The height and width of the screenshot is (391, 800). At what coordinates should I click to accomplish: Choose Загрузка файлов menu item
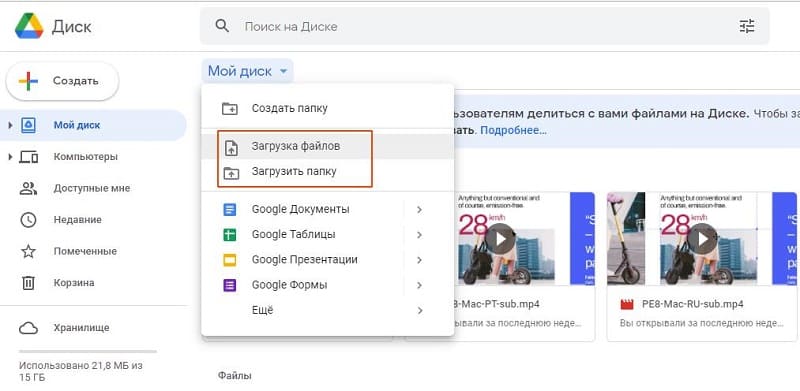tap(328, 146)
